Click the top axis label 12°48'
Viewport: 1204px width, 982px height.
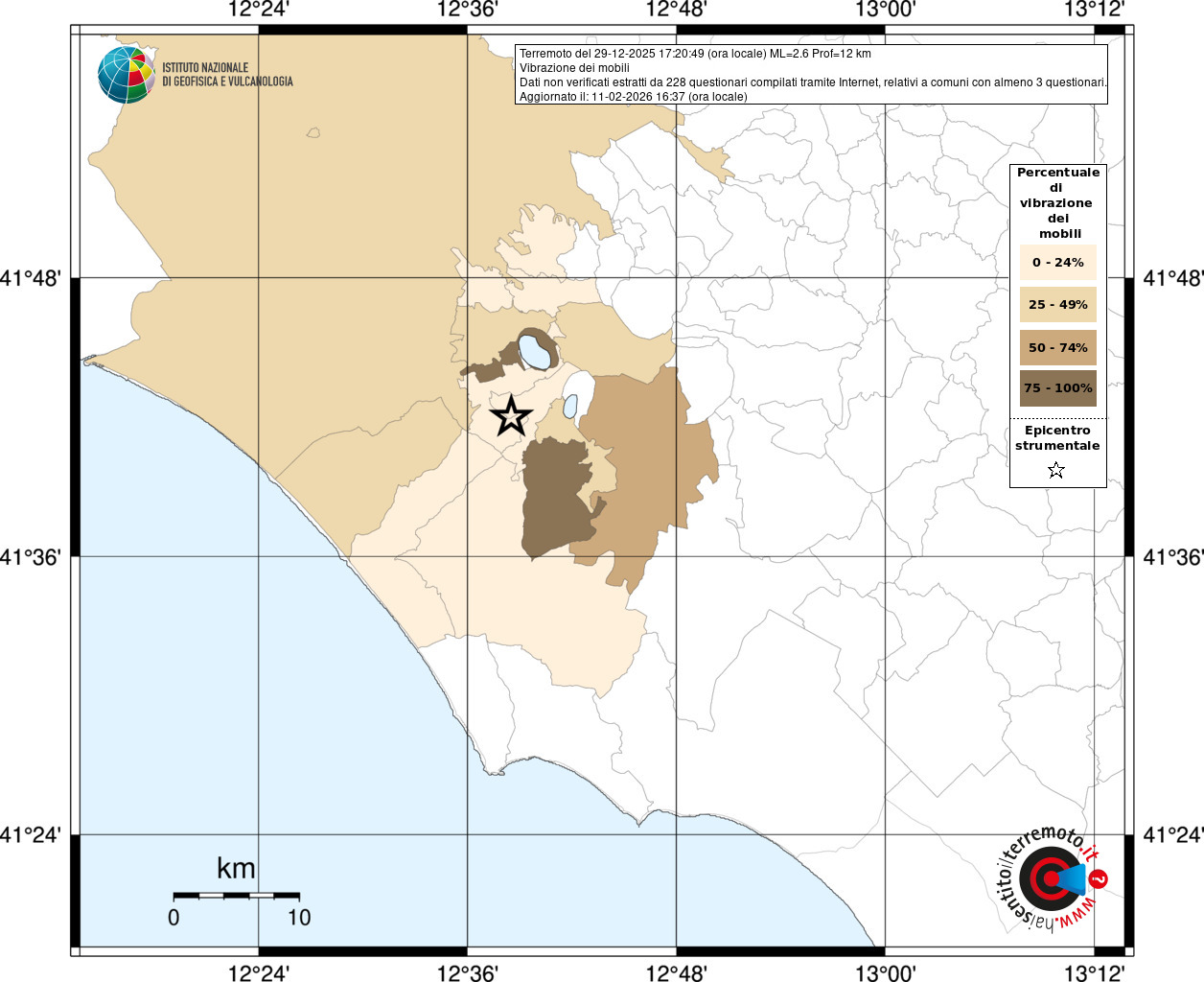[x=677, y=10]
